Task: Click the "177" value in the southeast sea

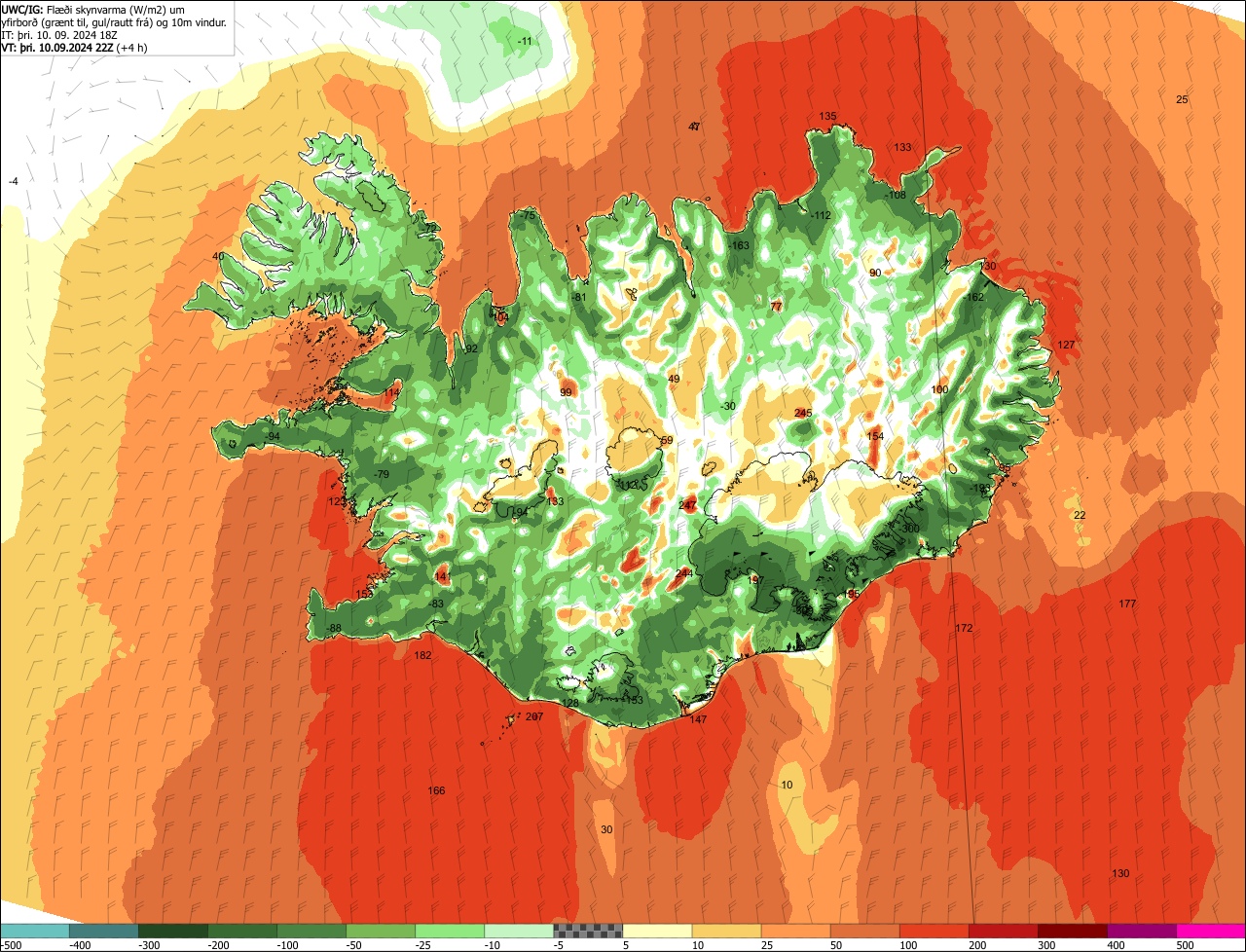Action: [1127, 604]
